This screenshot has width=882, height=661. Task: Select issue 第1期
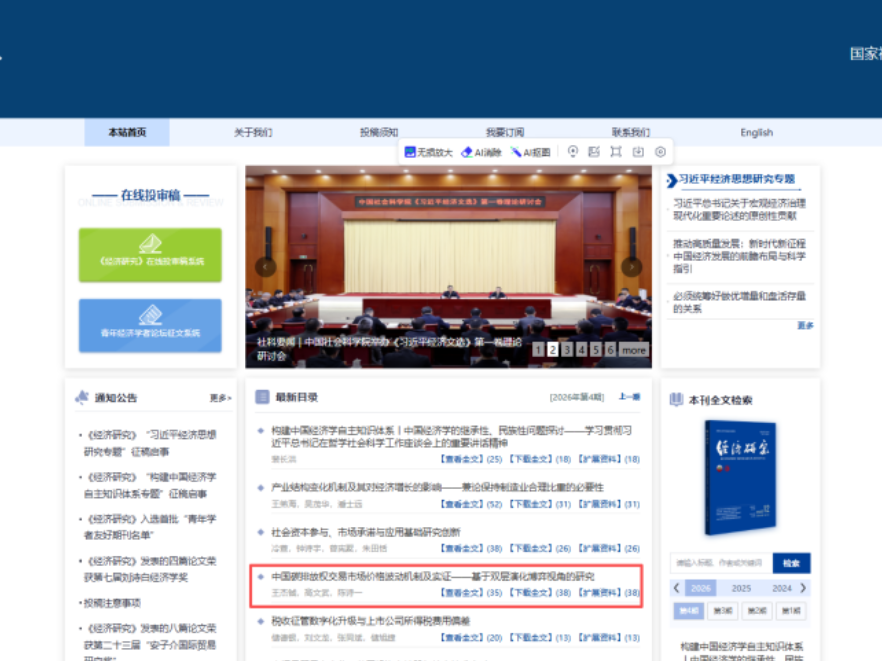791,610
